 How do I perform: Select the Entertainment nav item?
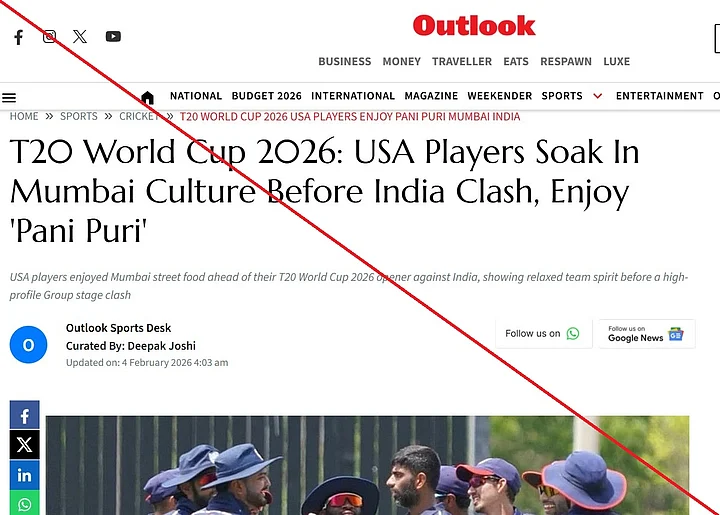pos(659,96)
